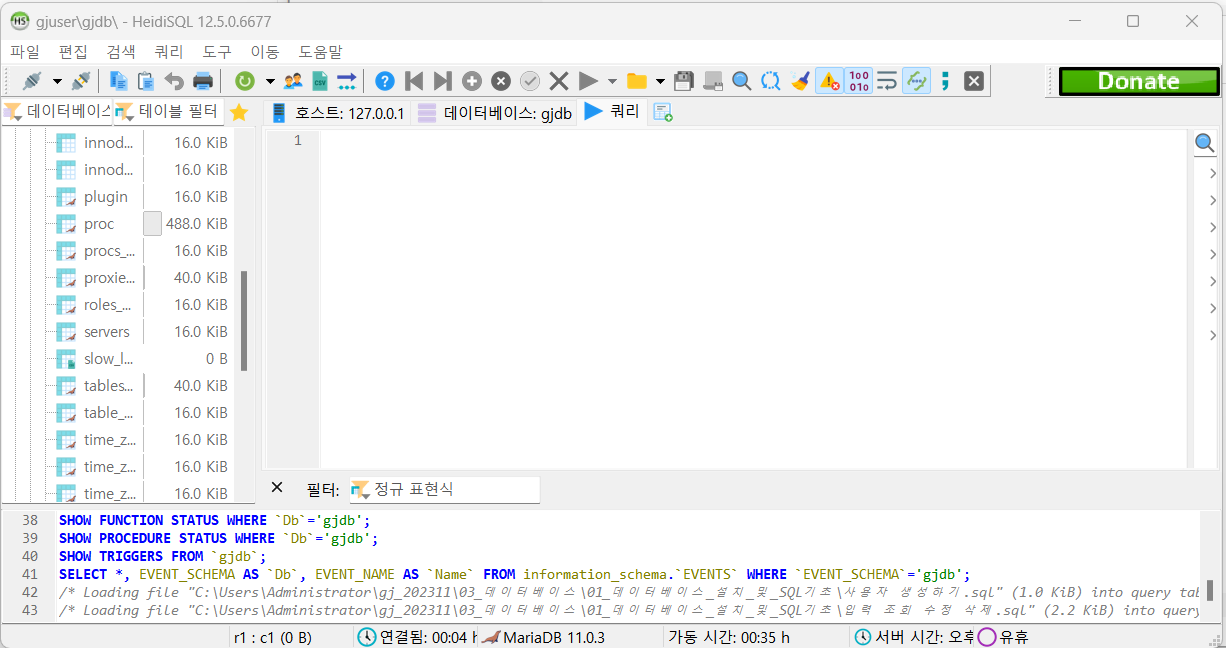Click the green Donate button
The width and height of the screenshot is (1226, 648).
tap(1139, 81)
